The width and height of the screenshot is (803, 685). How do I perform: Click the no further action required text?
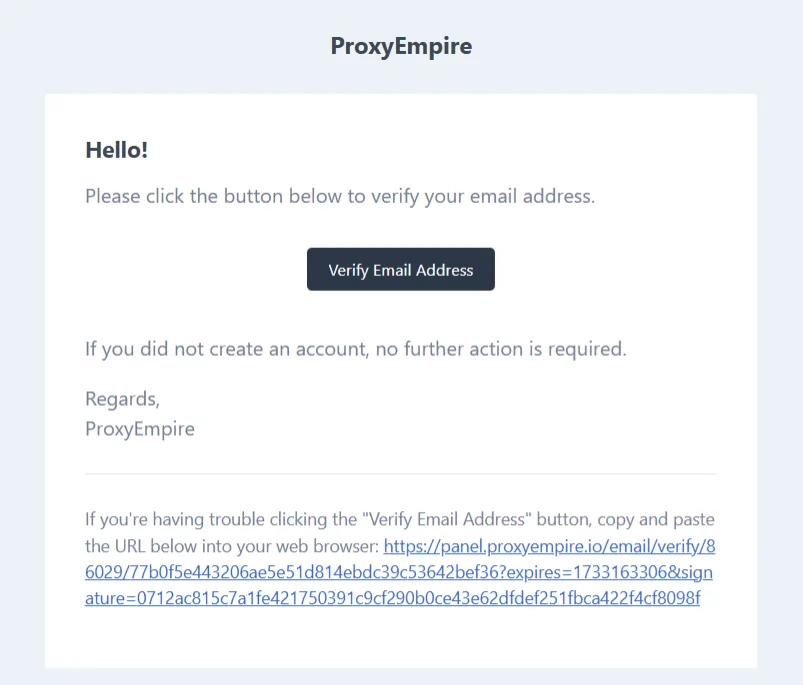point(353,348)
